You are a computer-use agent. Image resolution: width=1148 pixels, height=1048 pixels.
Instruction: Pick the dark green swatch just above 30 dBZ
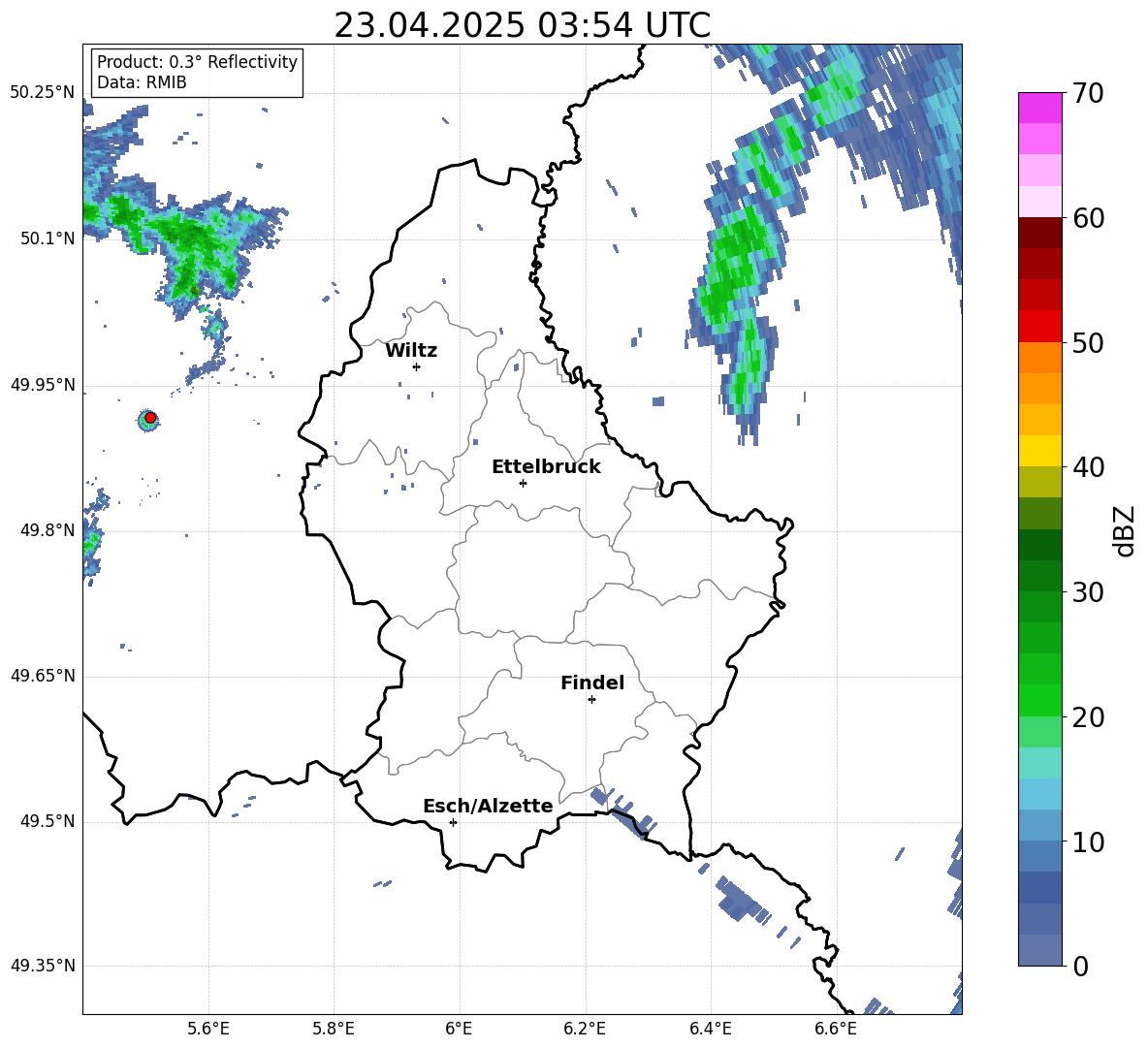(x=1039, y=576)
